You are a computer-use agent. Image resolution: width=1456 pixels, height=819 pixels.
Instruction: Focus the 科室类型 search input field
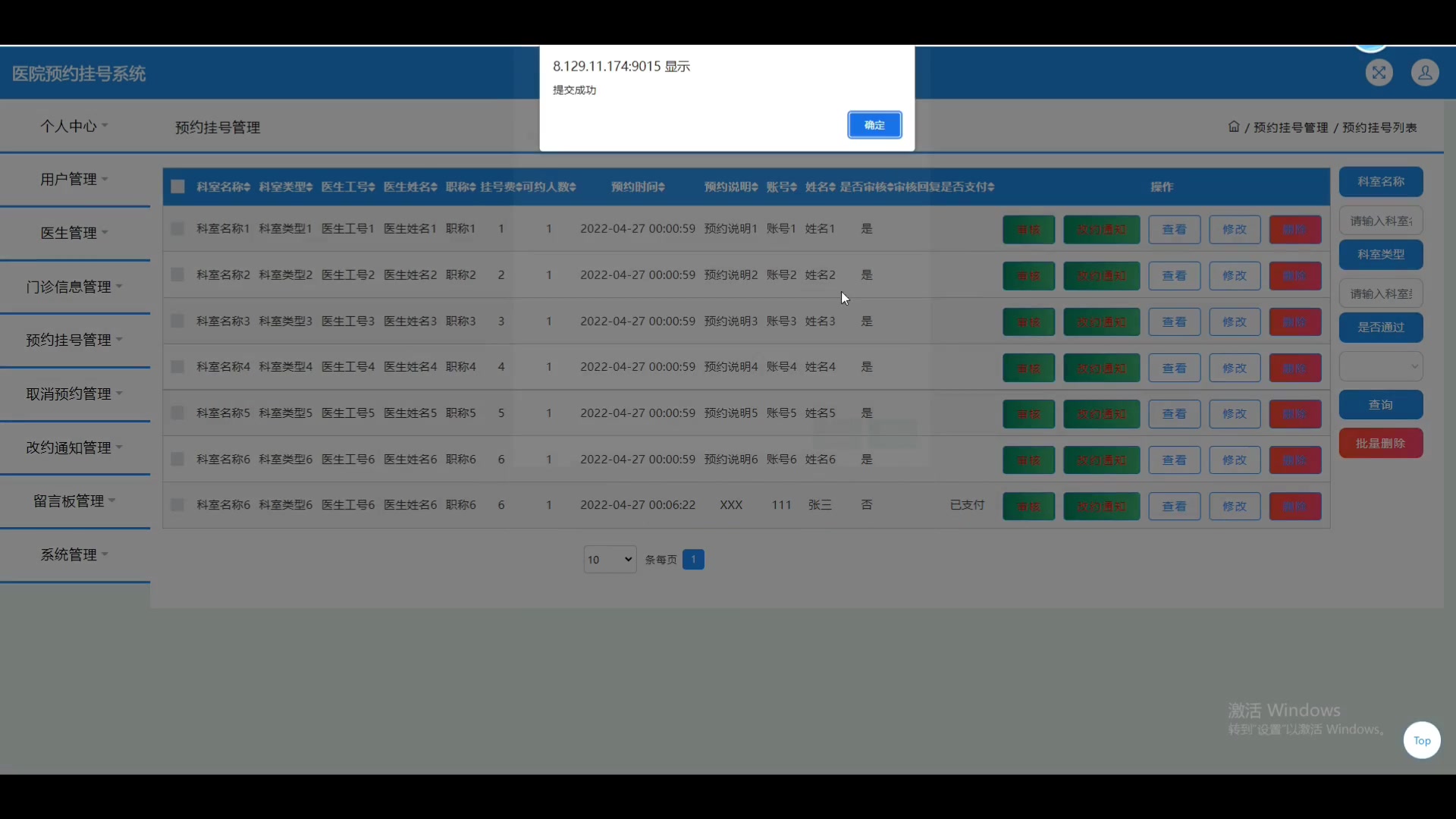click(1381, 293)
